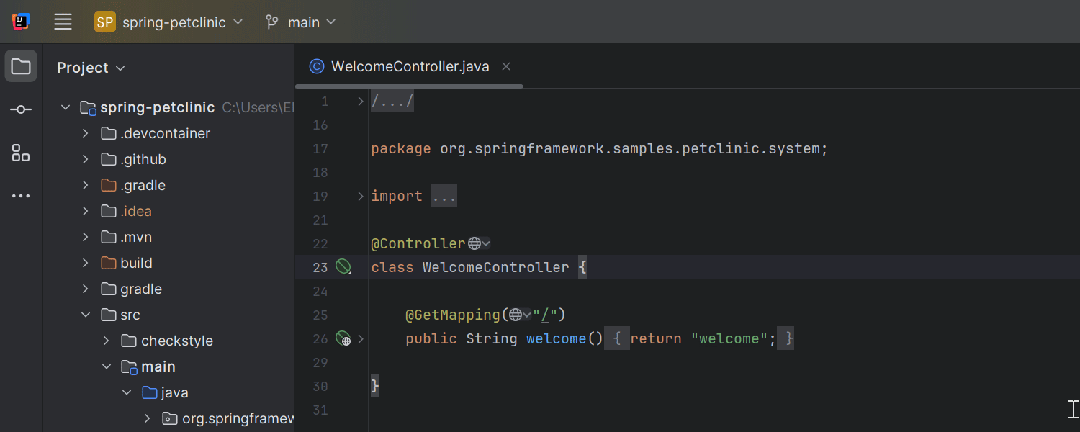This screenshot has height=432, width=1080.
Task: Expand the checkstyle folder
Action: tap(106, 341)
